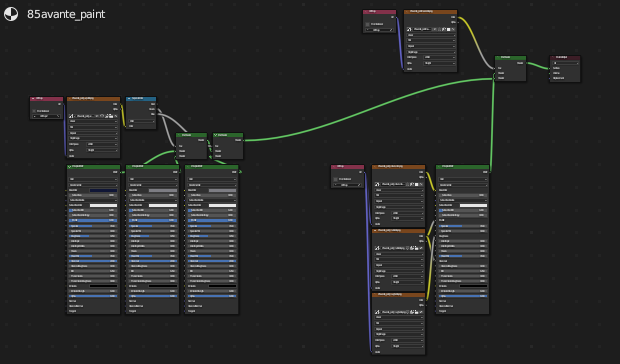The height and width of the screenshot is (364, 620).
Task: Click the white Subsurface Color swatch on right Principled BSDF
Action: click(x=473, y=206)
